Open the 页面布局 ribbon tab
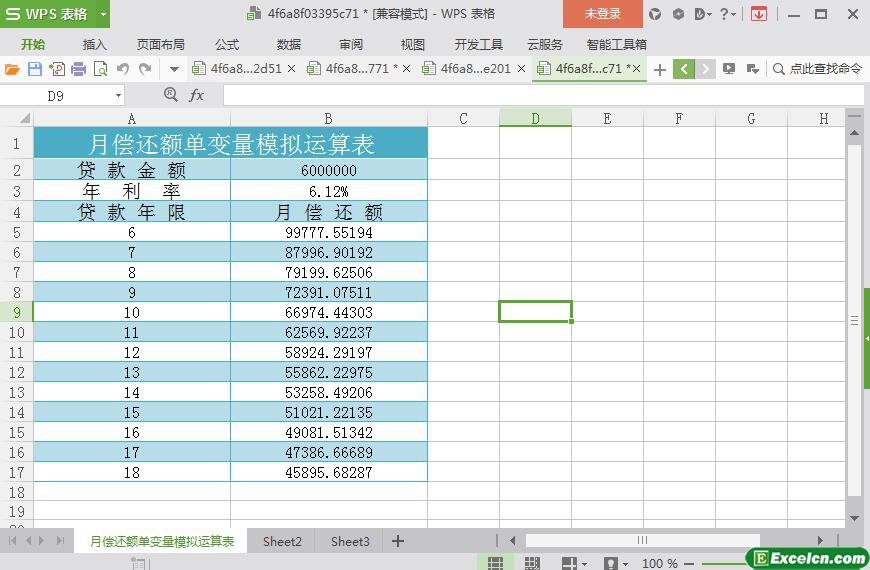Screen dimensions: 870x570 (161, 44)
